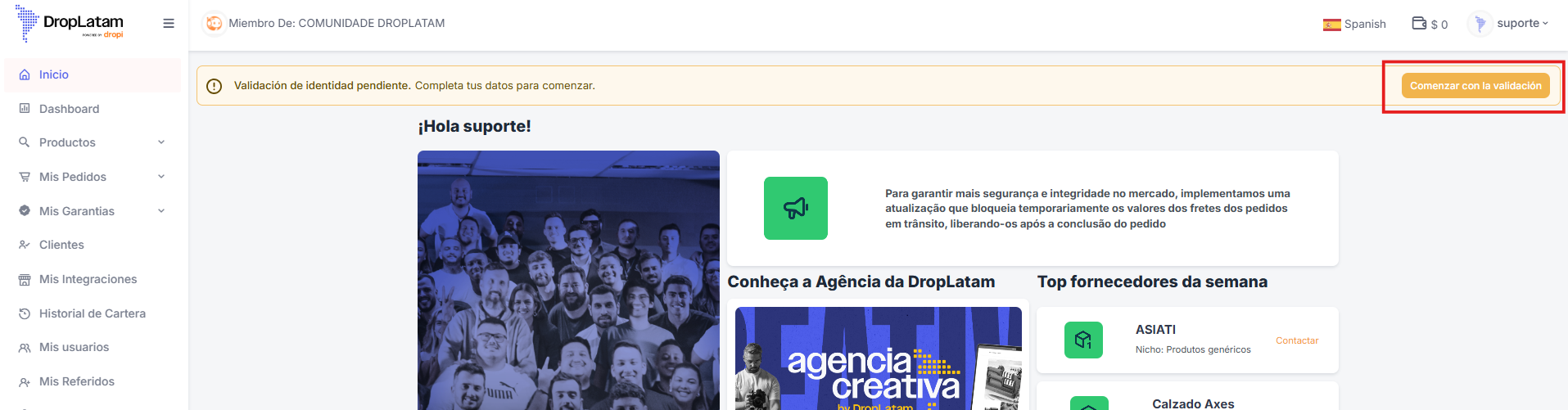Click the Calzado Axes supplier name

[x=1193, y=403]
